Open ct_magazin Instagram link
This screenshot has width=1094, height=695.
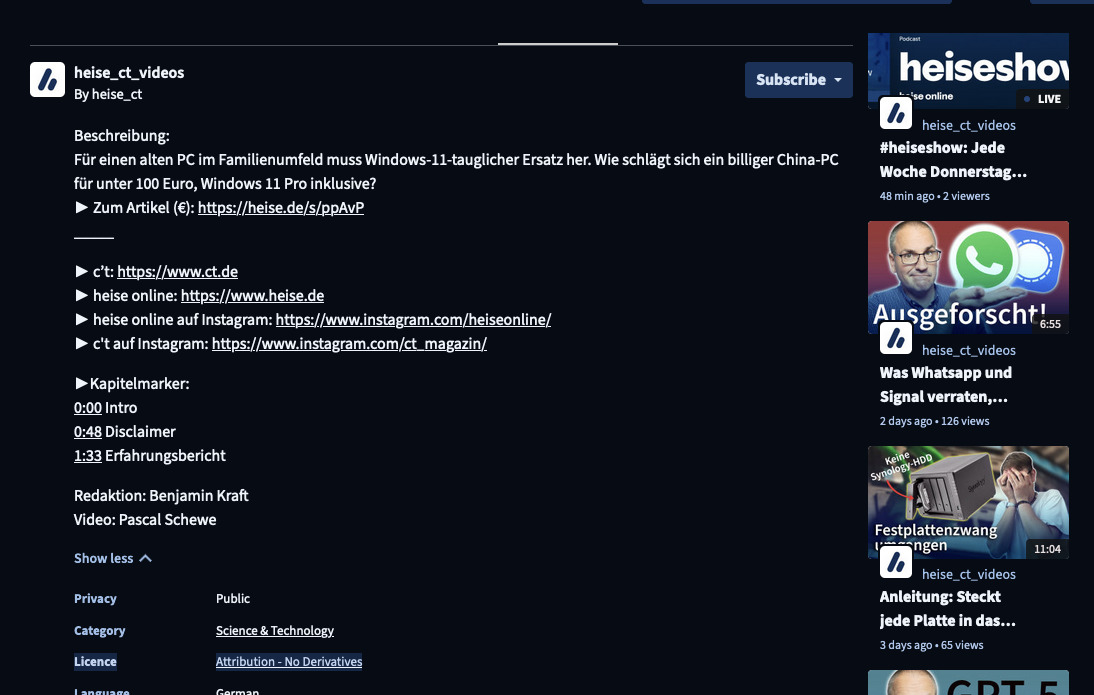349,343
